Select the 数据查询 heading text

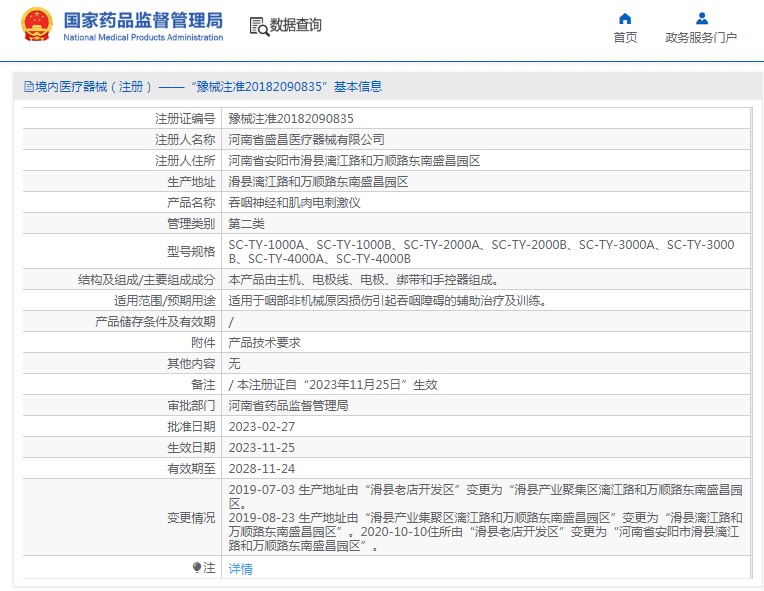click(296, 25)
